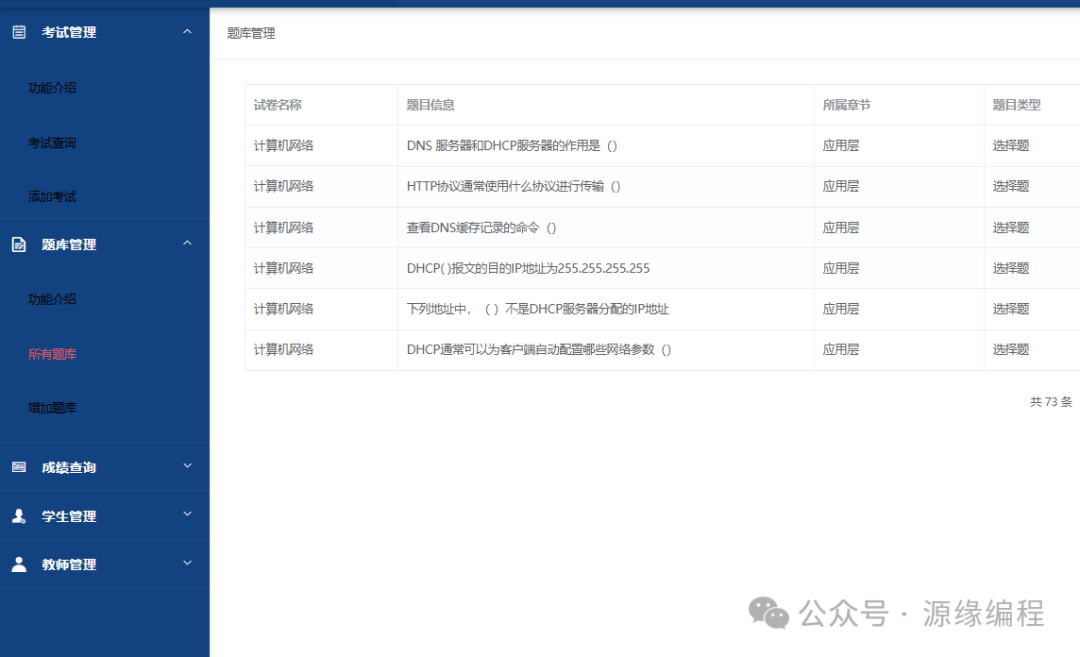Click 计算机网络 in the 网络参数 row
This screenshot has height=657, width=1080.
click(x=284, y=349)
